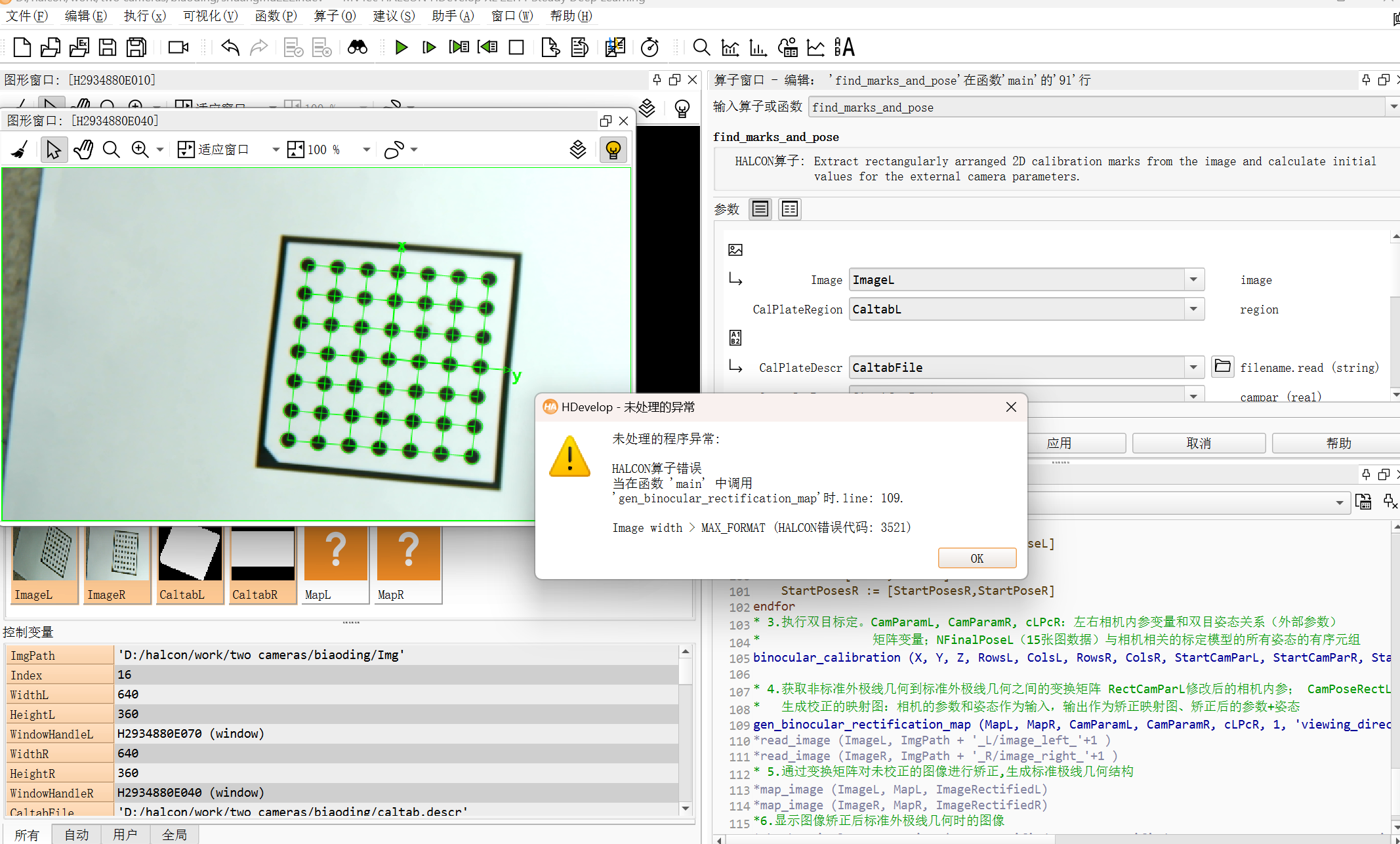
Task: Open the gray histogram tool
Action: 730,47
